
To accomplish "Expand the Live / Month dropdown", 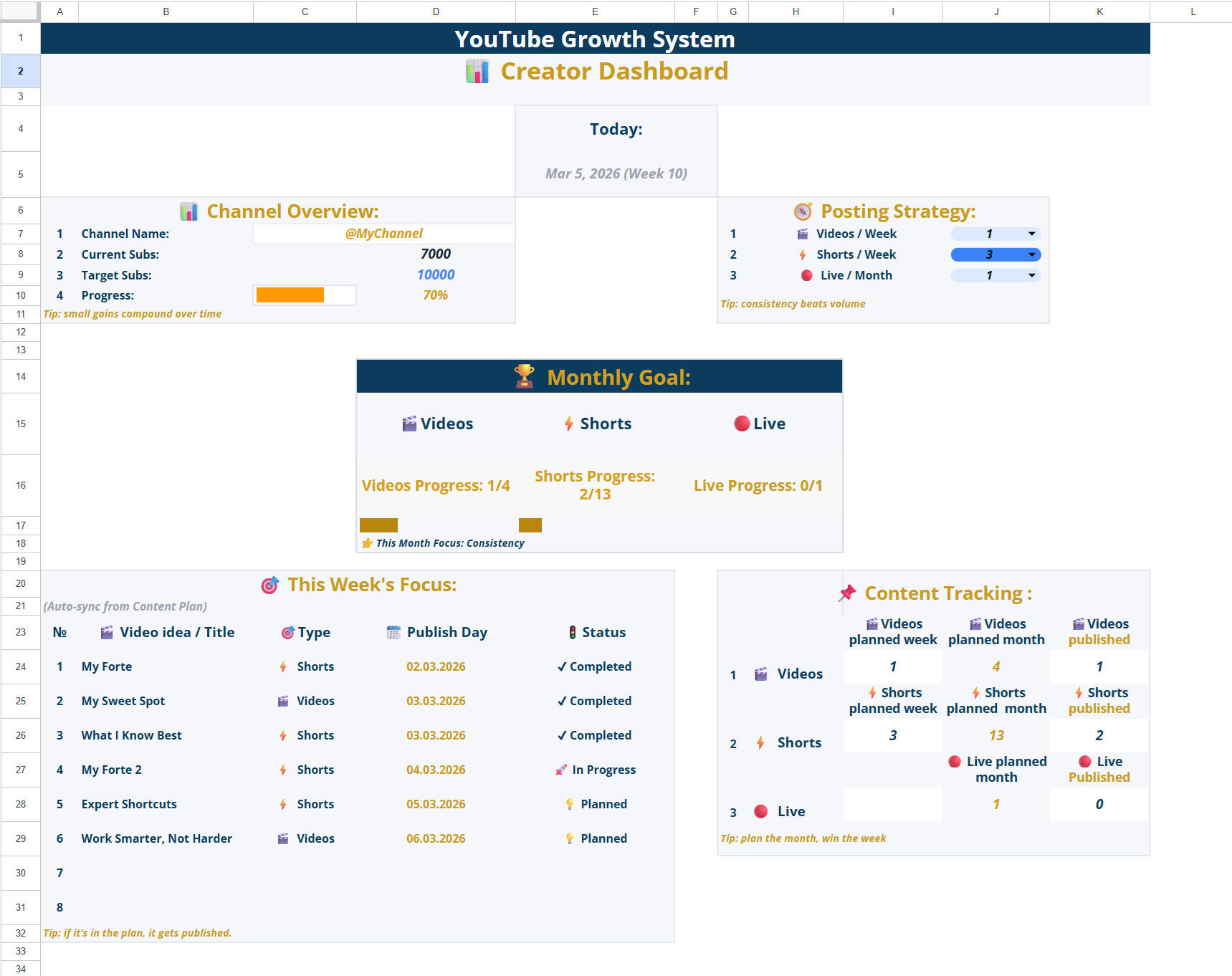I will 1031,275.
